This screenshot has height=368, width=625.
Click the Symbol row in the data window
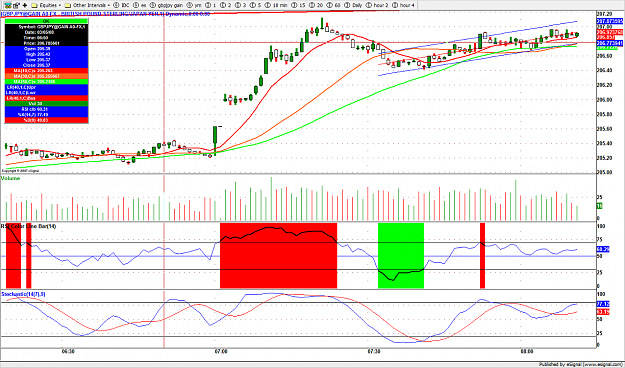pyautogui.click(x=46, y=26)
